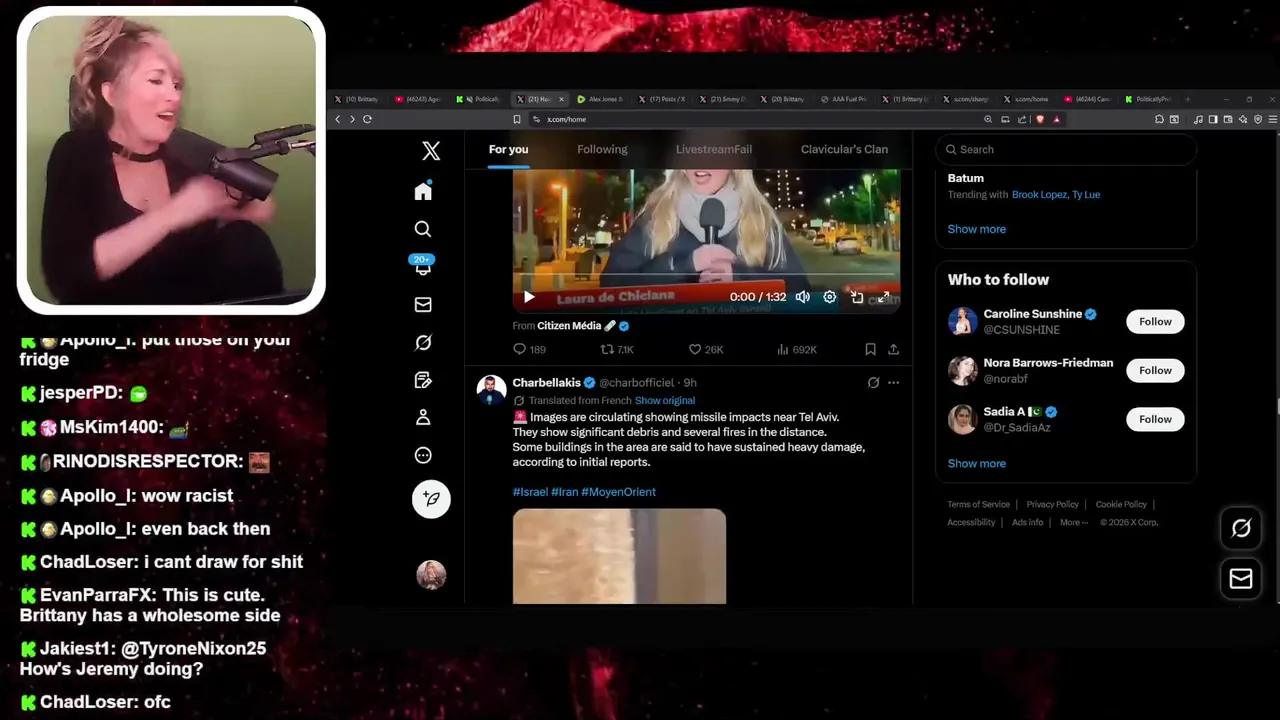
Task: Switch to For you tab
Action: 508,149
